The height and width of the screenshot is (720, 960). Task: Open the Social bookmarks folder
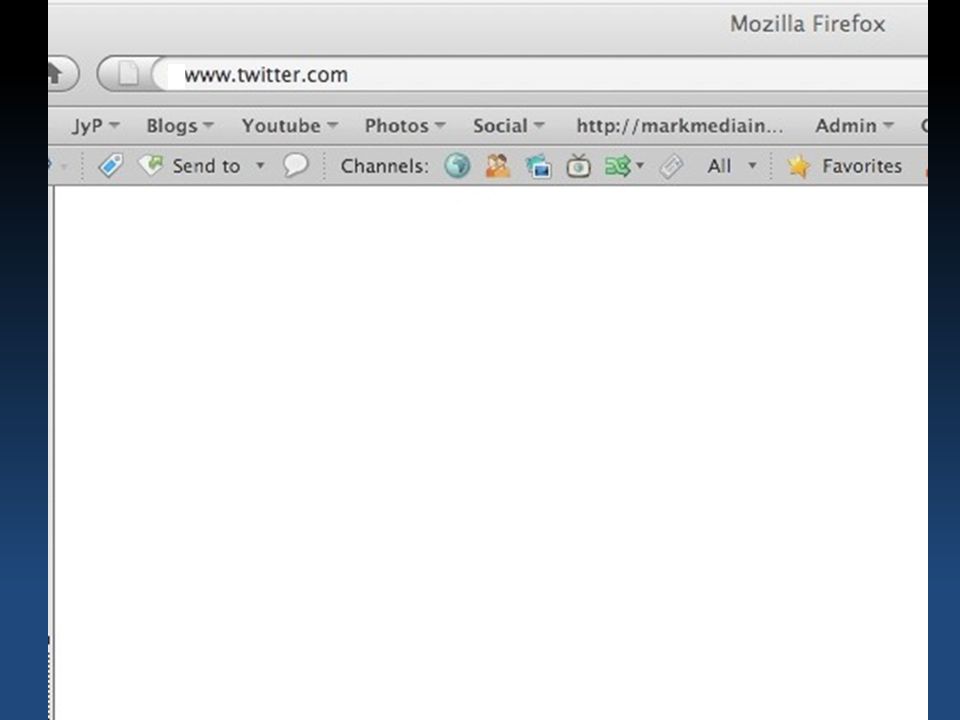tap(508, 126)
